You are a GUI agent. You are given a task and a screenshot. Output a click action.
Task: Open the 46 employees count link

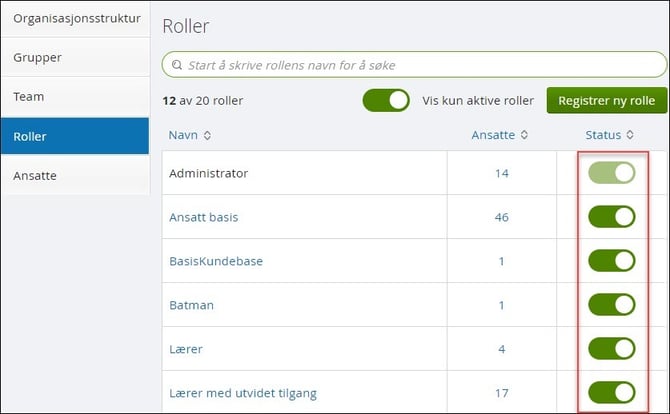502,217
